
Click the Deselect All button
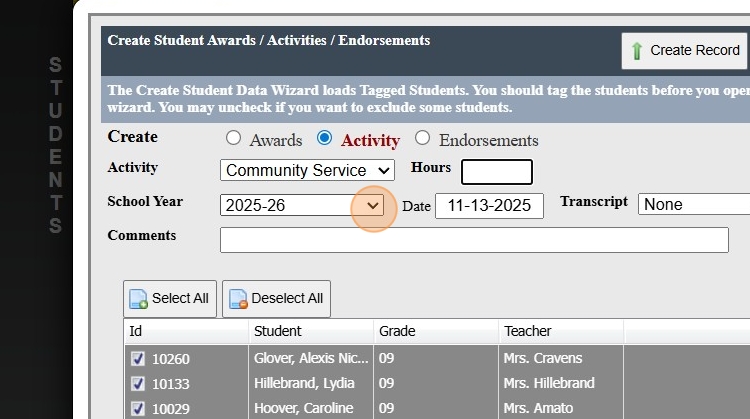276,298
